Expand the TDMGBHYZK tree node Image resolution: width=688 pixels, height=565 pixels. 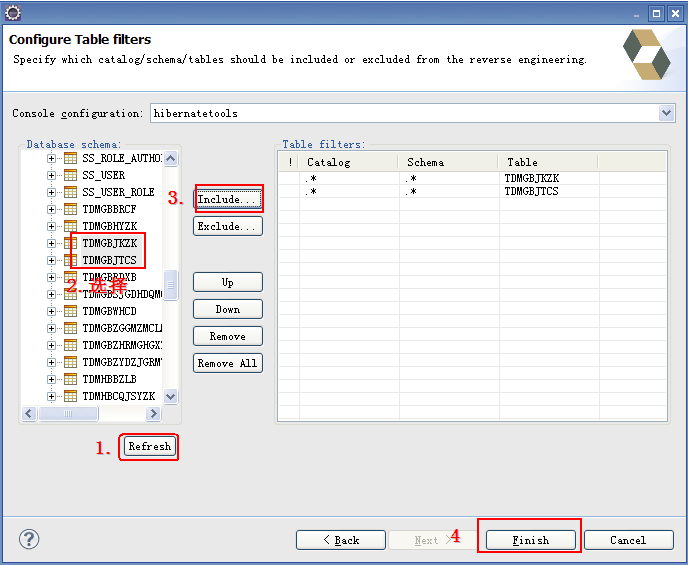51,226
